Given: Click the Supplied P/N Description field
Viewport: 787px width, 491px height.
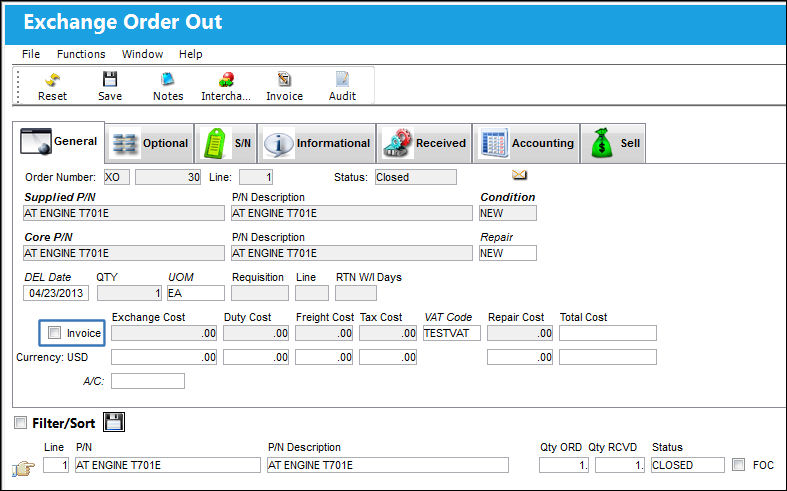Looking at the screenshot, I should point(352,213).
